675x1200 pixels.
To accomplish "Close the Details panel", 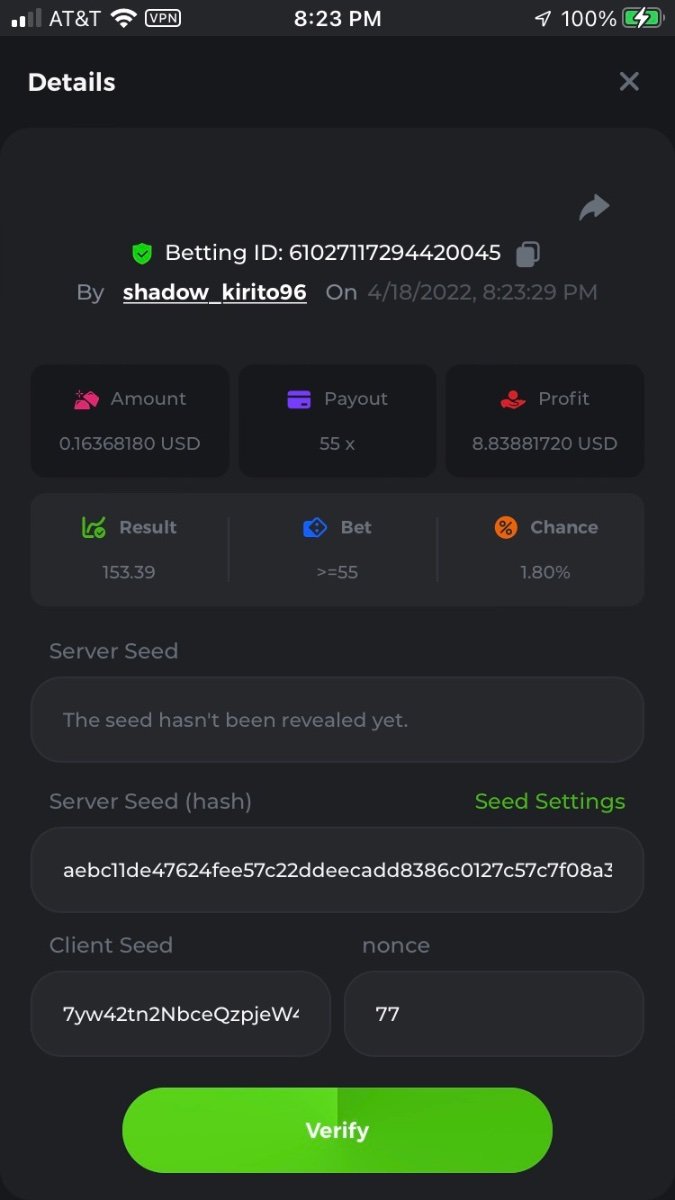I will click(628, 82).
